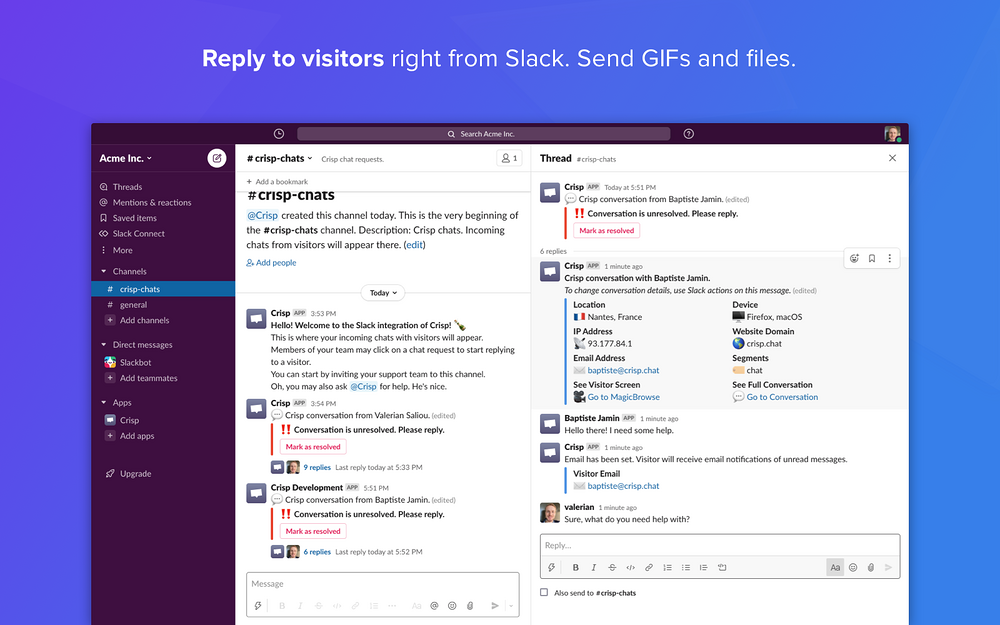Open the help question mark icon
The height and width of the screenshot is (625, 1000).
tap(689, 134)
